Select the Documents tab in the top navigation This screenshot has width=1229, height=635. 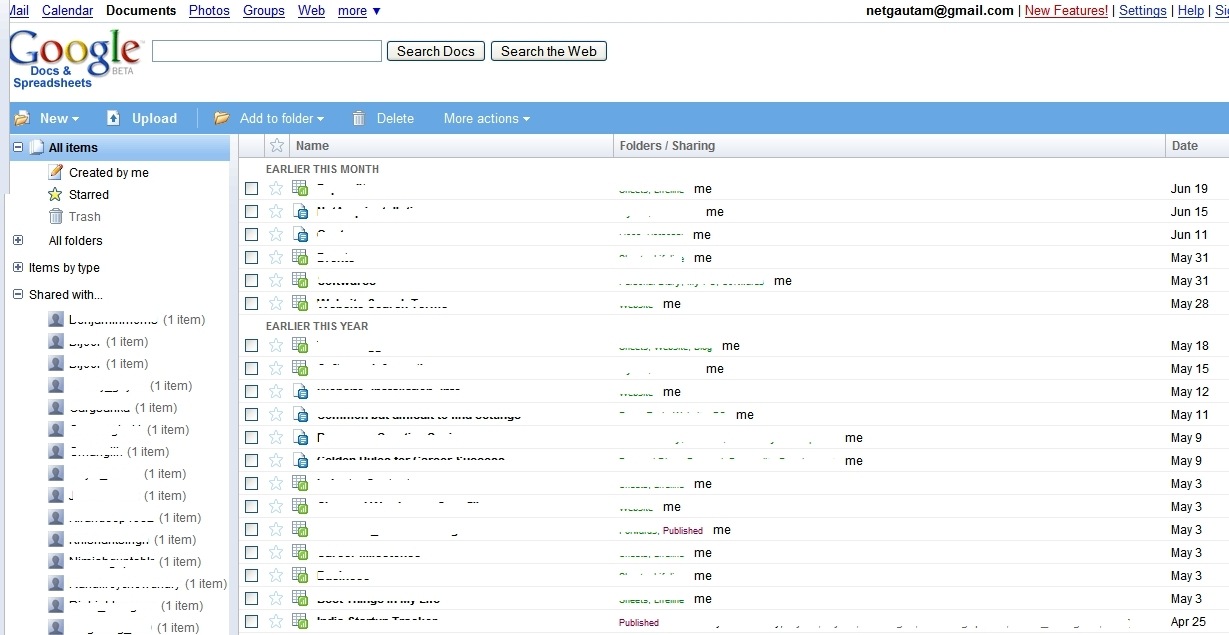click(141, 11)
